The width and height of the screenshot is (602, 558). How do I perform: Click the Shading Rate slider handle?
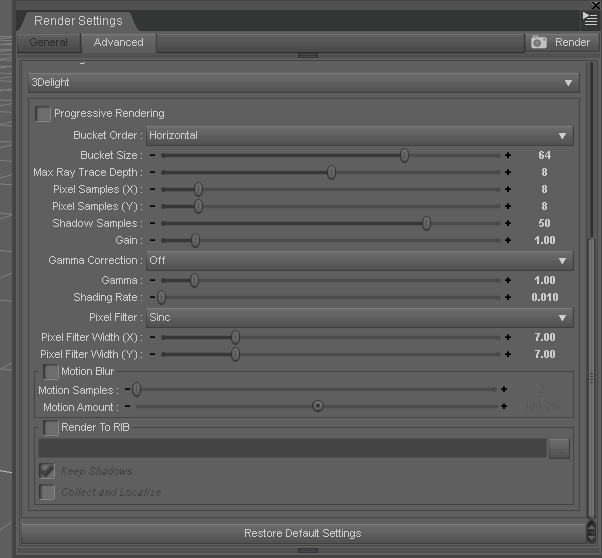point(161,297)
